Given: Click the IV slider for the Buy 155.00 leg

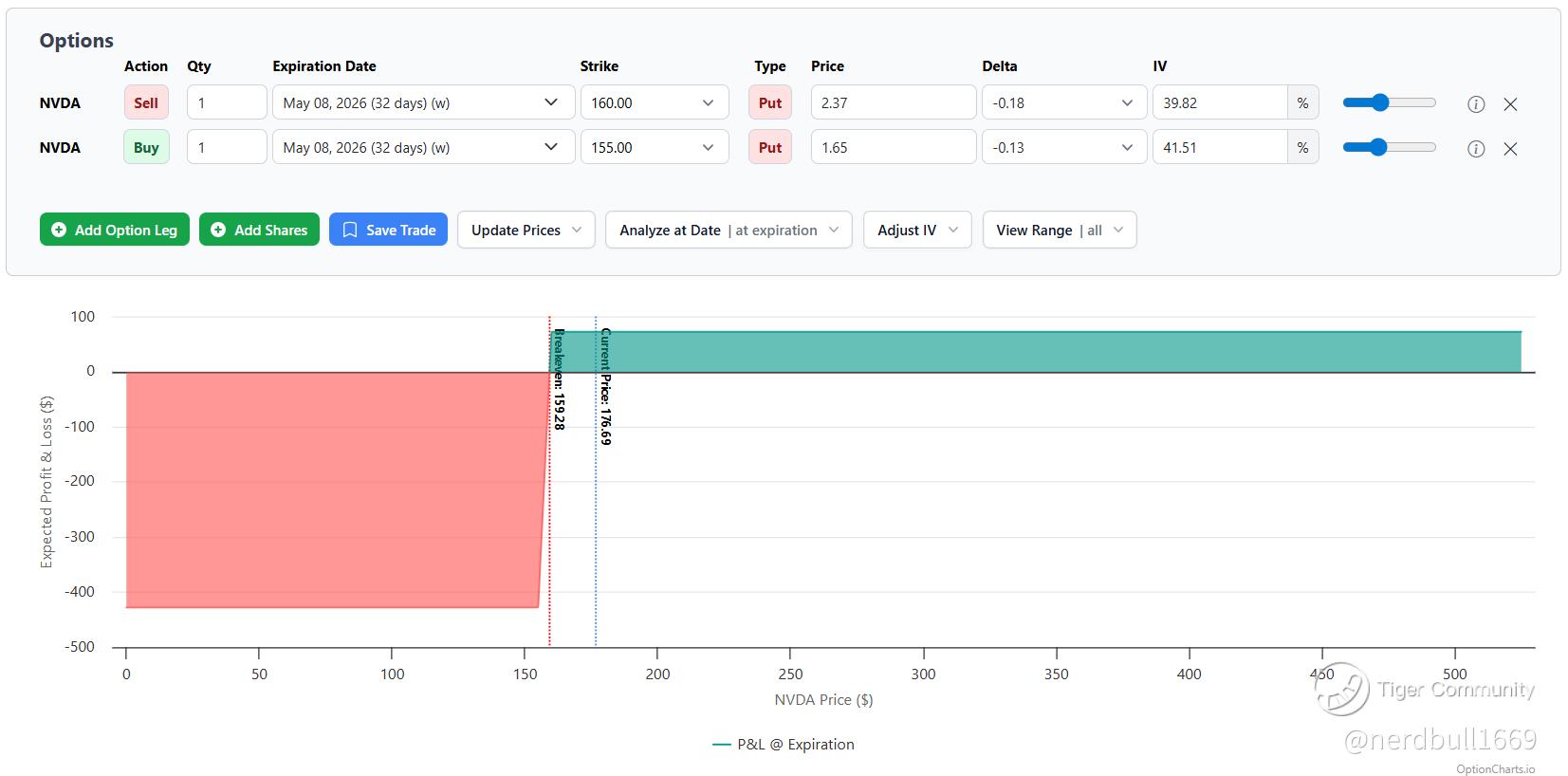Looking at the screenshot, I should 1390,147.
